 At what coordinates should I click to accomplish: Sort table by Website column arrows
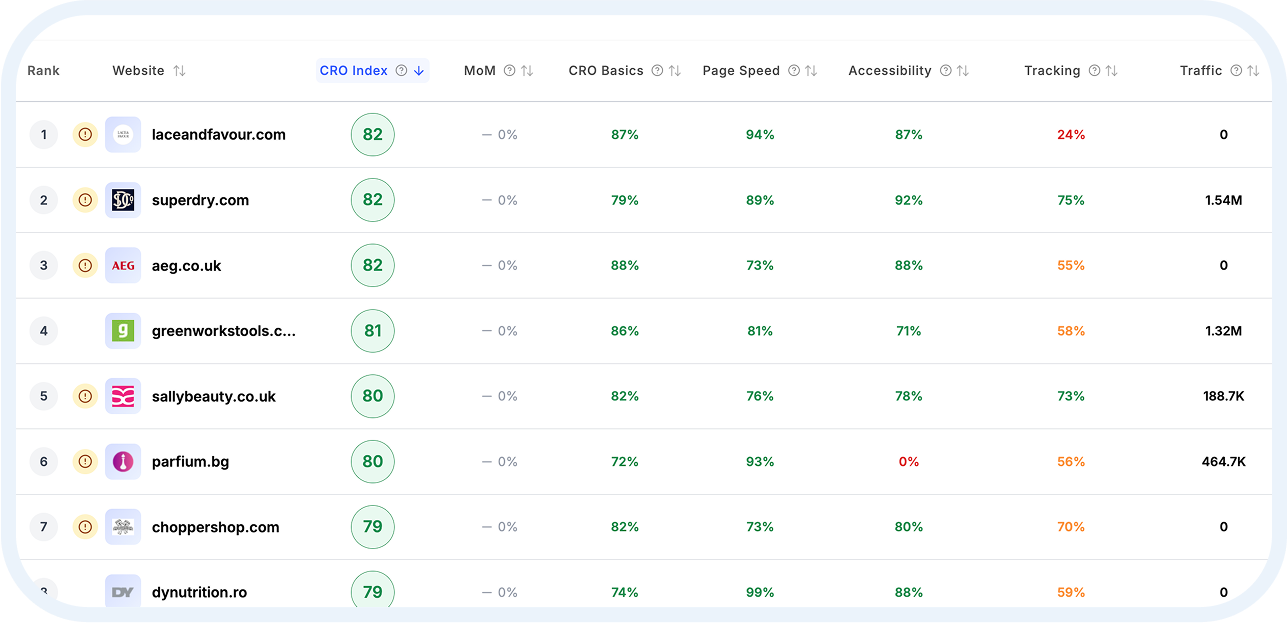tap(179, 70)
